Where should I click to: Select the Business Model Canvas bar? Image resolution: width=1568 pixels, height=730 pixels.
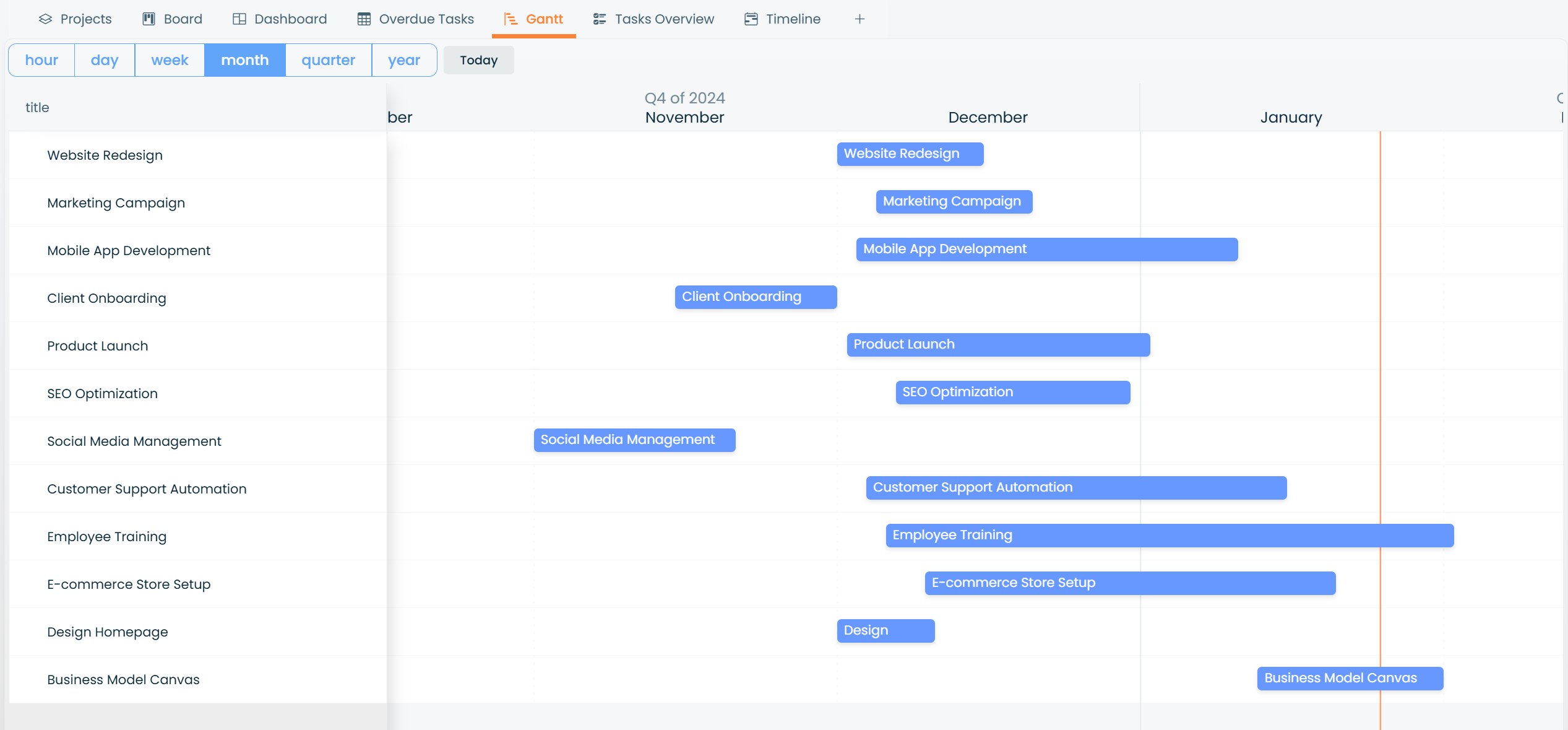pos(1350,679)
